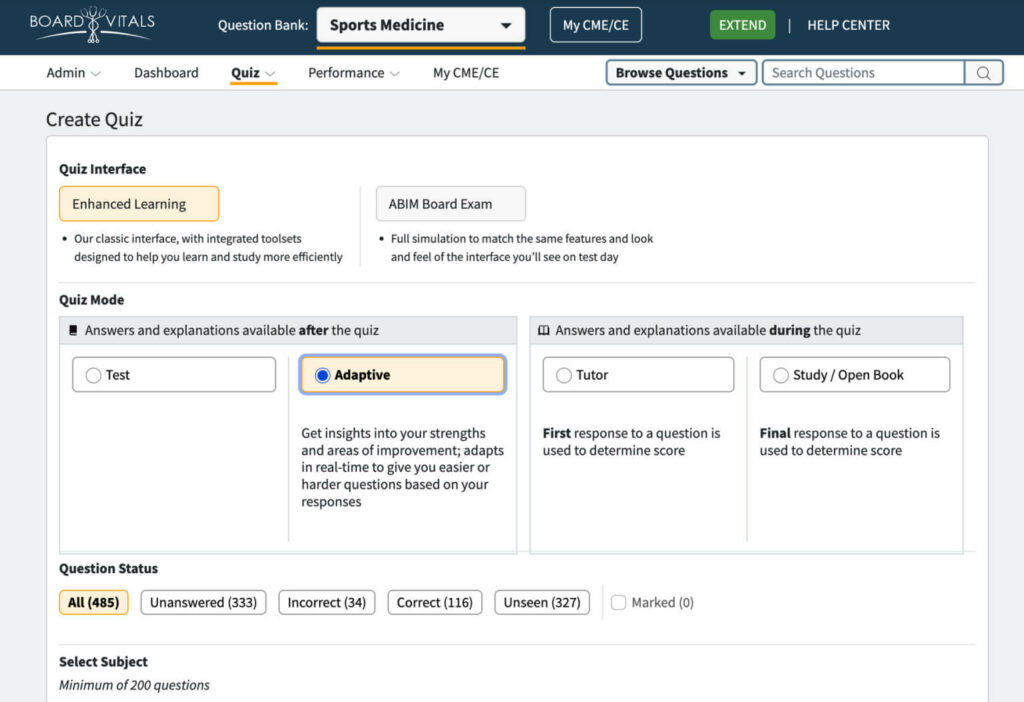Open My CME/CE in the navigation bar
Image resolution: width=1024 pixels, height=702 pixels.
tap(466, 72)
